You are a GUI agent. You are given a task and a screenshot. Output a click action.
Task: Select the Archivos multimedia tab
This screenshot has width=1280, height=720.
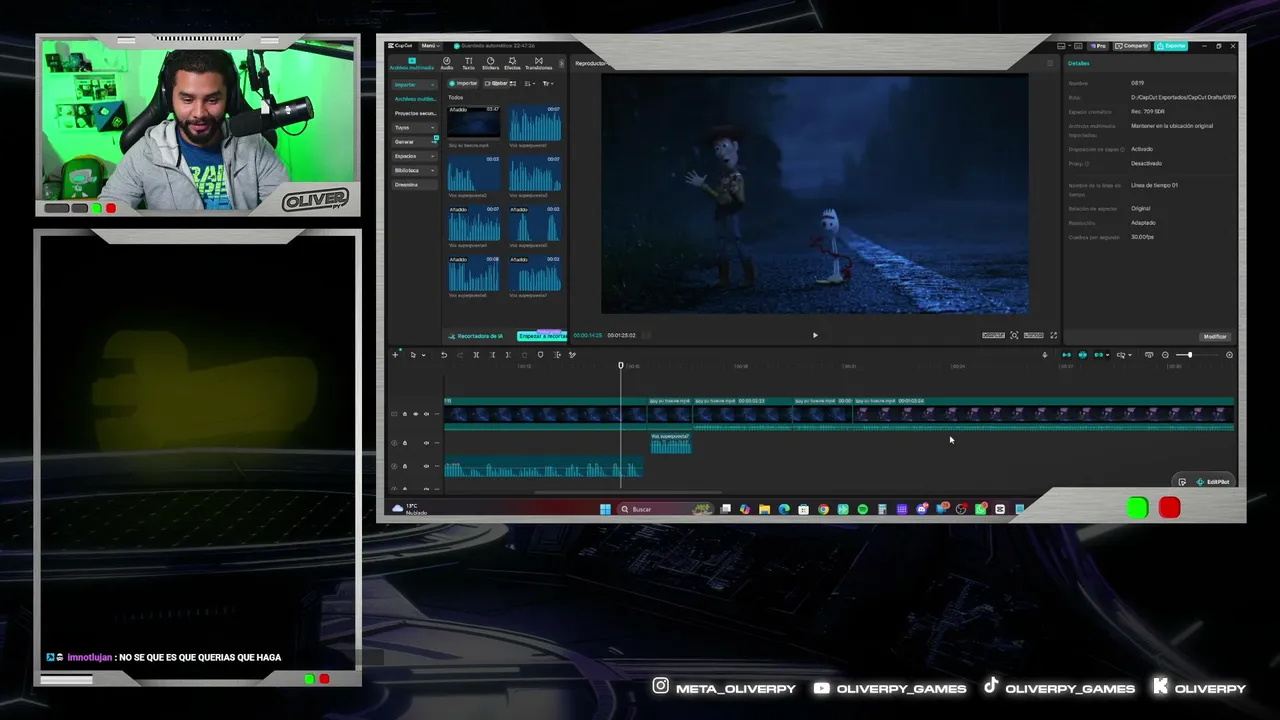pyautogui.click(x=411, y=63)
